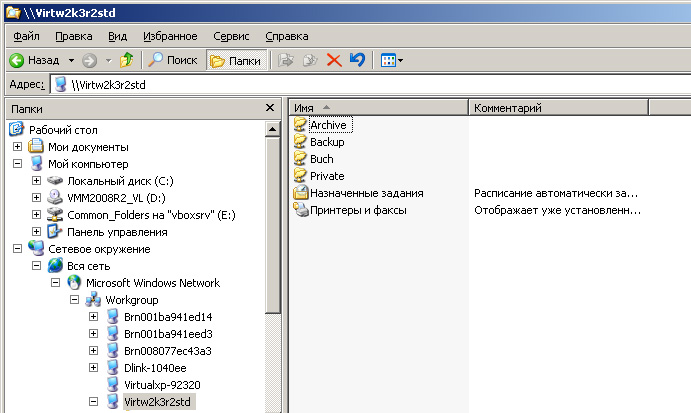Expand Brn001ba941eed3 computer node
Image resolution: width=691 pixels, height=413 pixels.
[x=93, y=334]
